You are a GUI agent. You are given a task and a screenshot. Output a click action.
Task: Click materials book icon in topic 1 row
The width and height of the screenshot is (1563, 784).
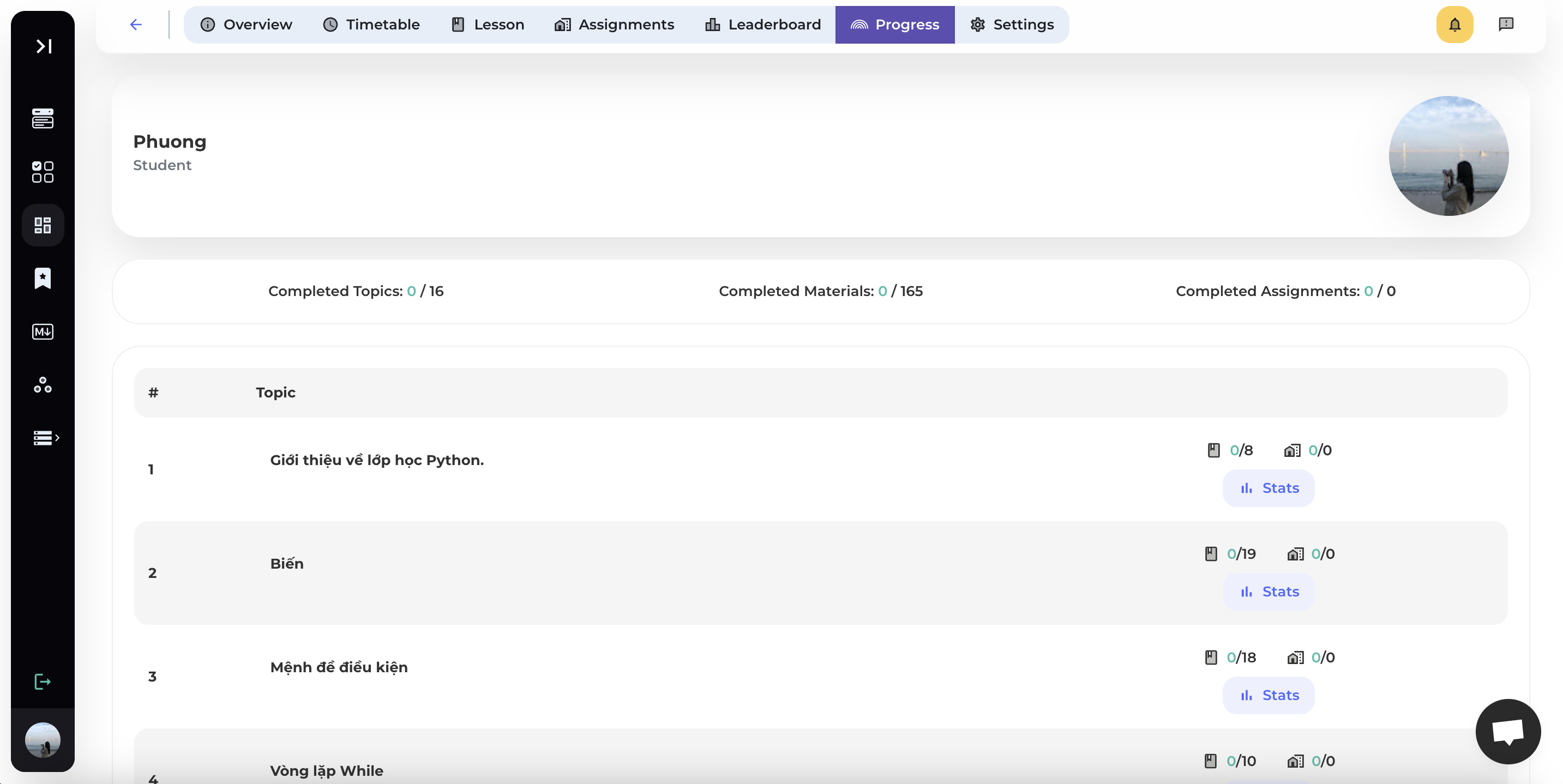pos(1213,450)
